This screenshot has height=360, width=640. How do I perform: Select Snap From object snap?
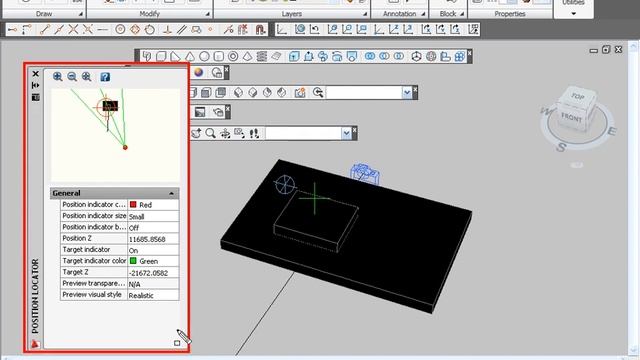(x=27, y=29)
